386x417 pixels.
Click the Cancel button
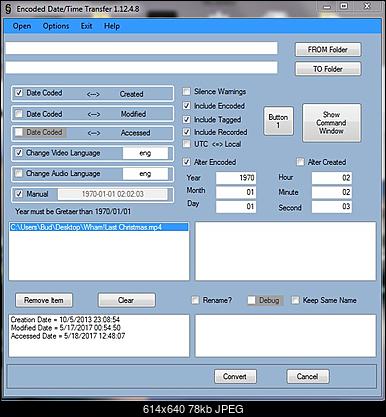tap(308, 377)
